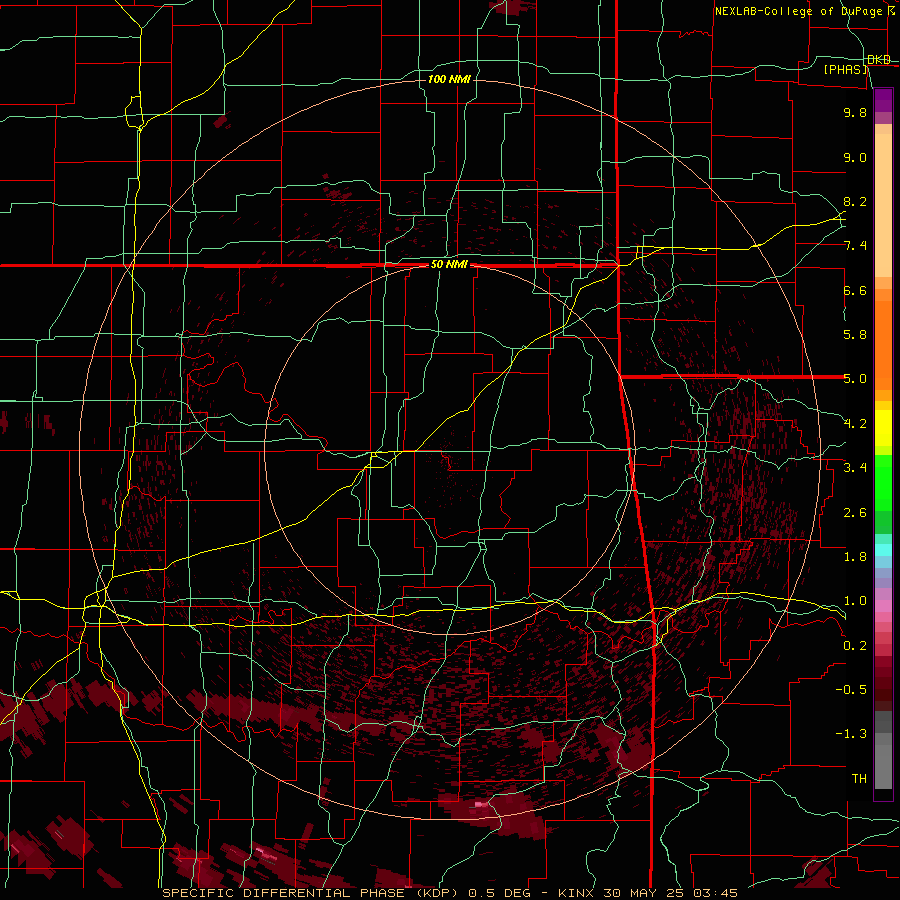Click the KINX radar site identifier
900x900 pixels.
click(577, 893)
